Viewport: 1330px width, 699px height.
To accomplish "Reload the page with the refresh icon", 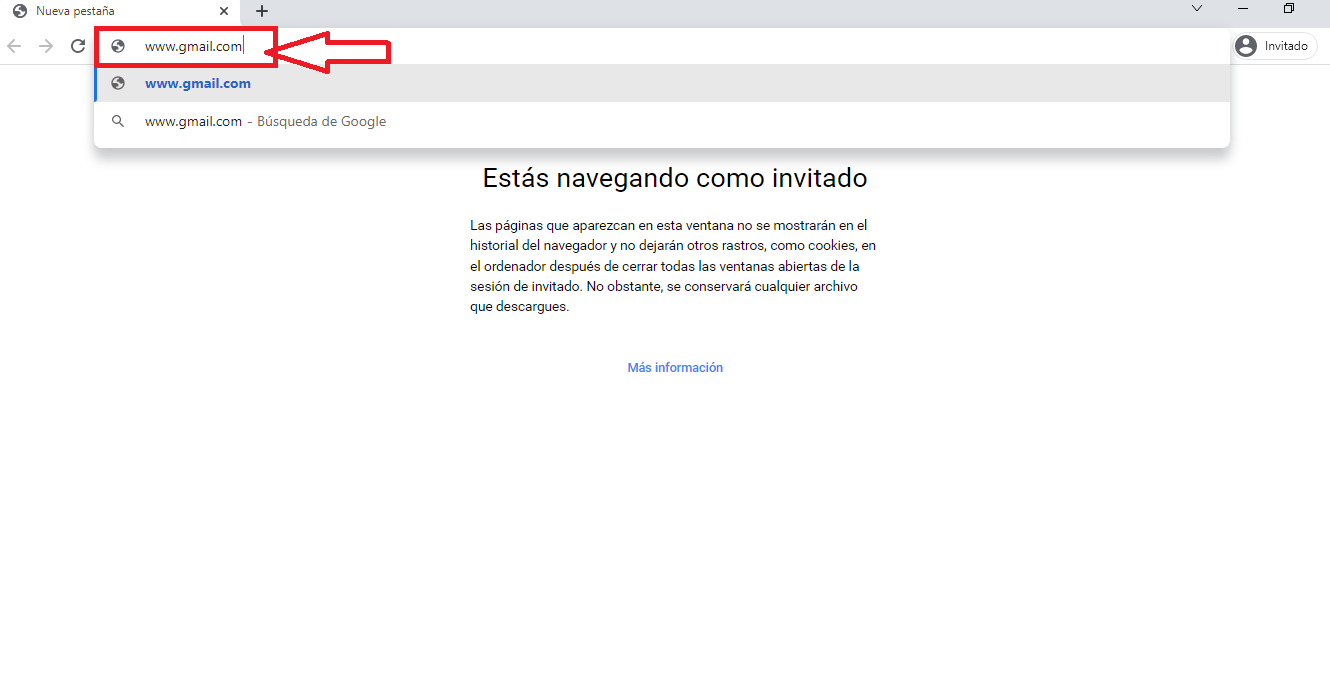I will 78,46.
